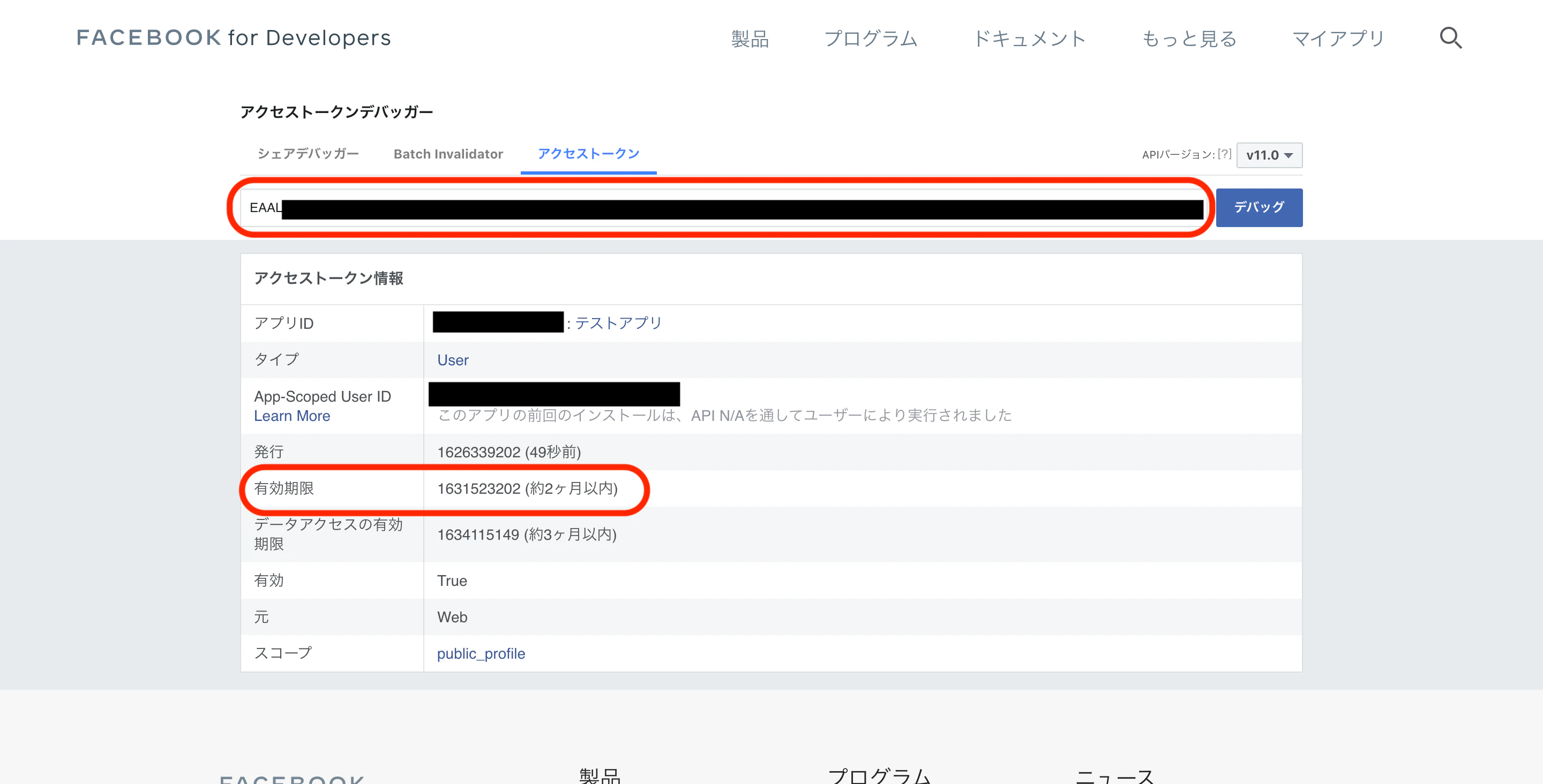Image resolution: width=1543 pixels, height=784 pixels.
Task: Select the 有効期限 value 1631523202
Action: (x=478, y=488)
